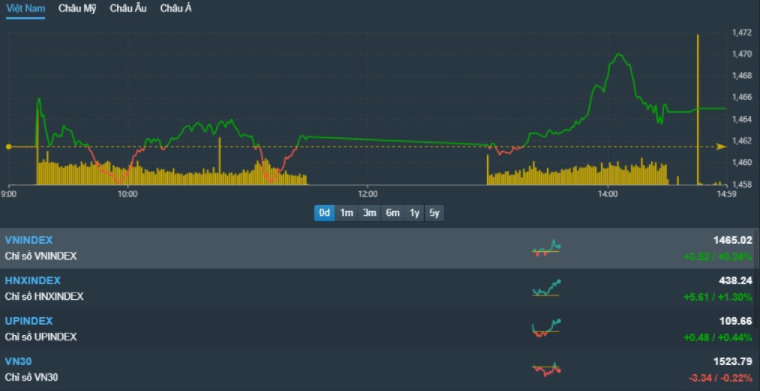Open the HNXINDEX sparkline mini chart
The height and width of the screenshot is (391, 760).
click(546, 288)
